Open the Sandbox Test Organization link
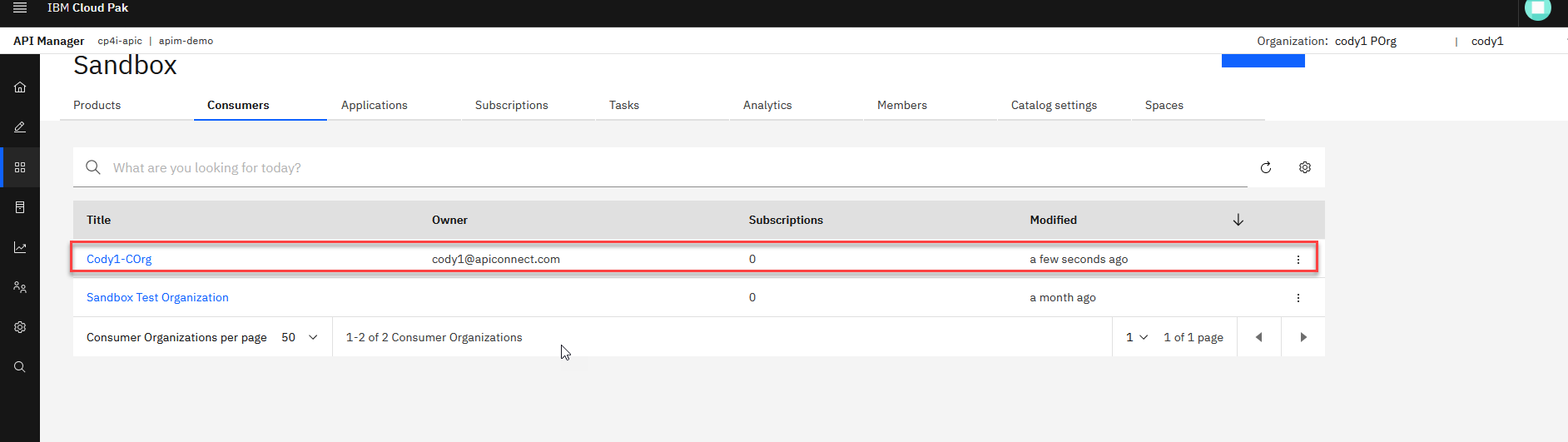 (157, 297)
